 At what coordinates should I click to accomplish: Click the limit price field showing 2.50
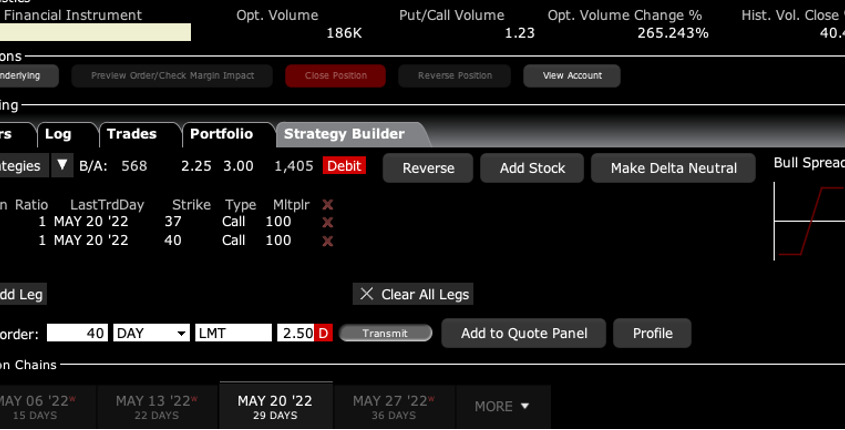pyautogui.click(x=295, y=333)
